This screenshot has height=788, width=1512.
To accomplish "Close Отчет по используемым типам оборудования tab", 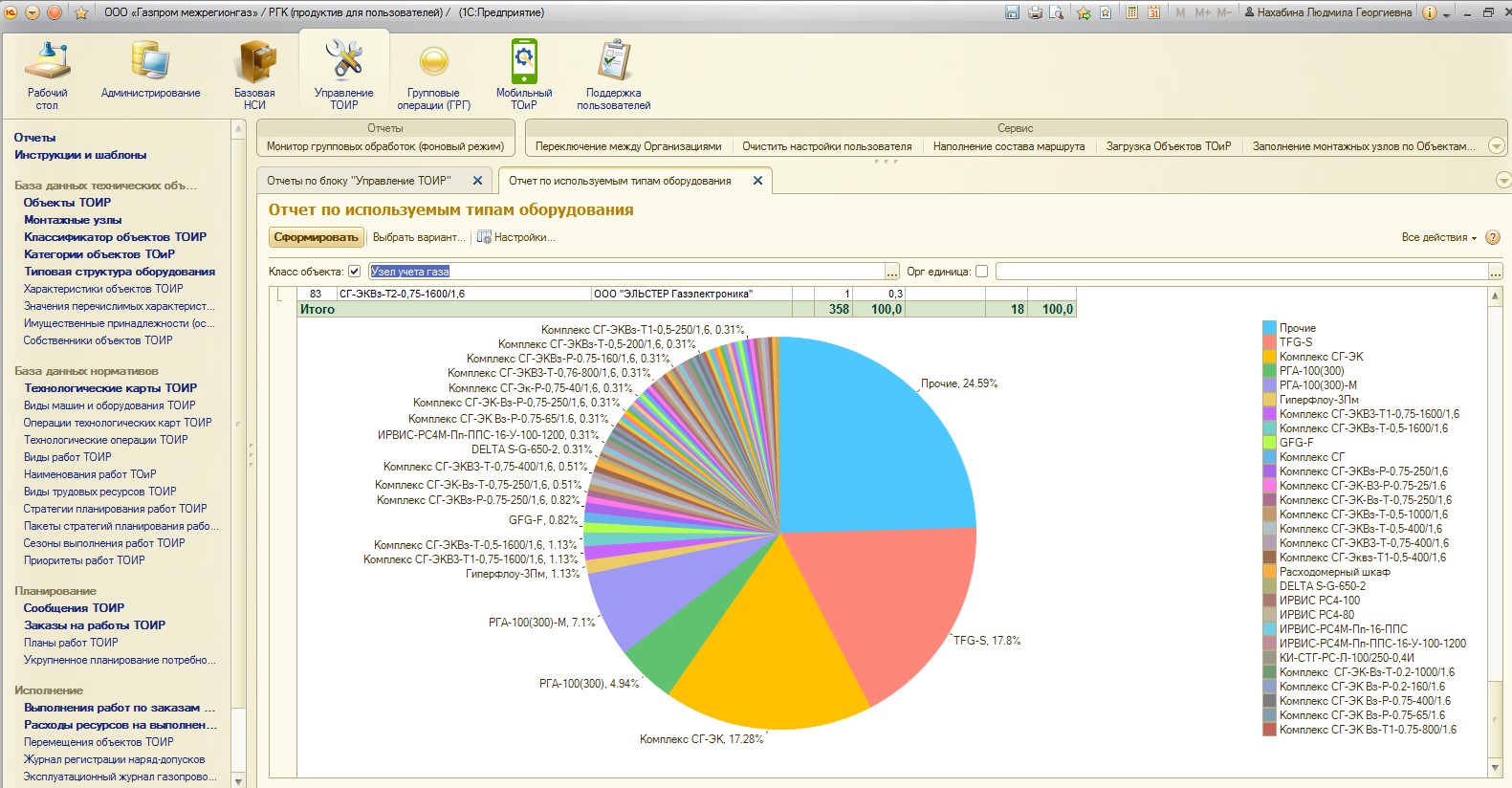I will coord(757,181).
